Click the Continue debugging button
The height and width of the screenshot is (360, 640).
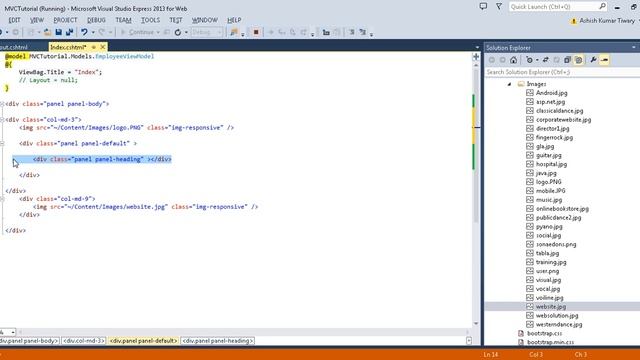coord(137,32)
